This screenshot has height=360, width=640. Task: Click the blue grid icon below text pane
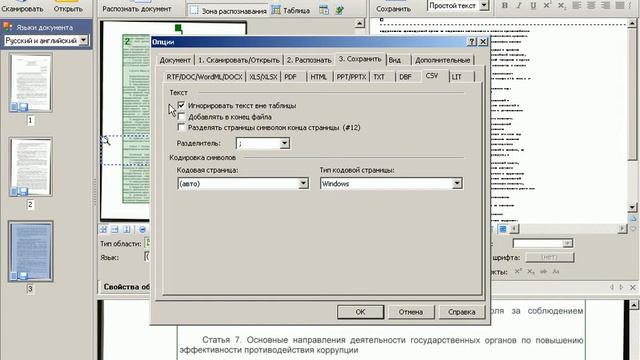[x=503, y=229]
